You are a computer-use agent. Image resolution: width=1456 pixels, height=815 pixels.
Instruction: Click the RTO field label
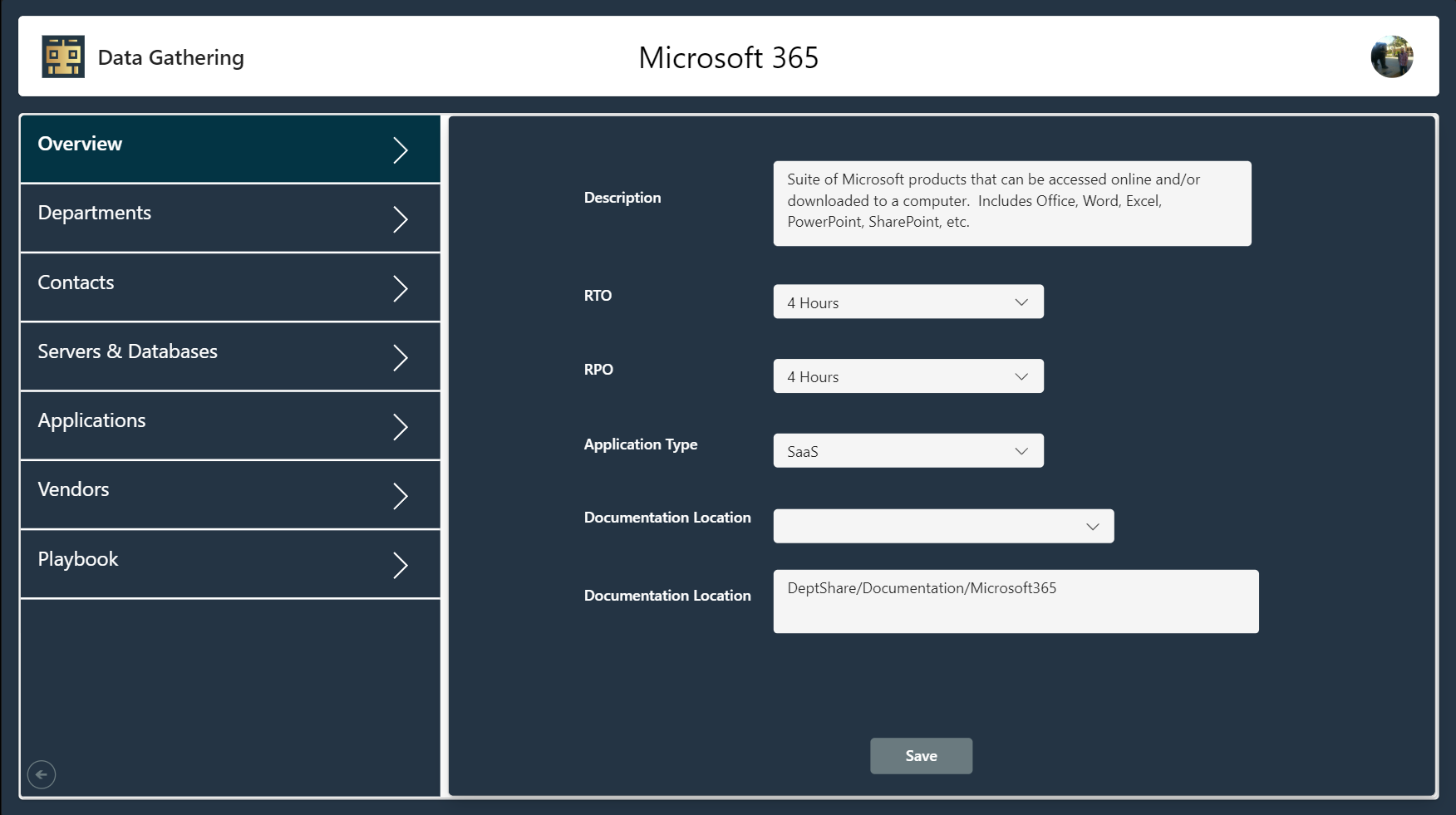pos(598,296)
